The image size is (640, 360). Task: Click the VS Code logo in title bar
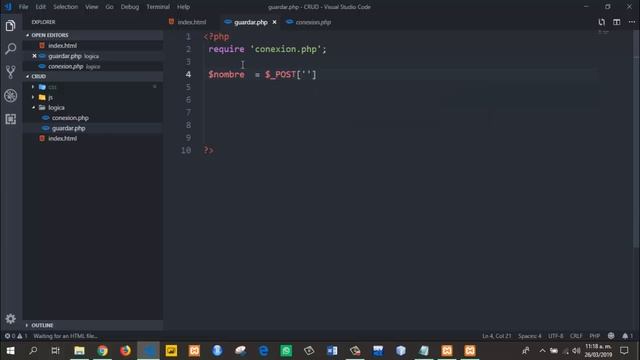coord(8,7)
